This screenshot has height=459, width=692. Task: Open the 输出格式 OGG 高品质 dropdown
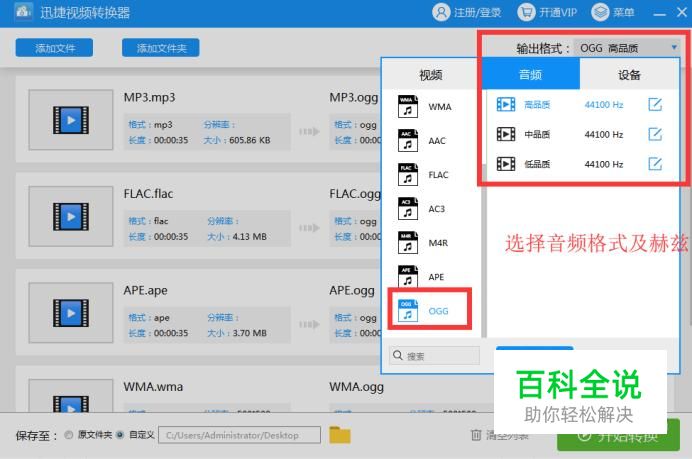point(626,48)
